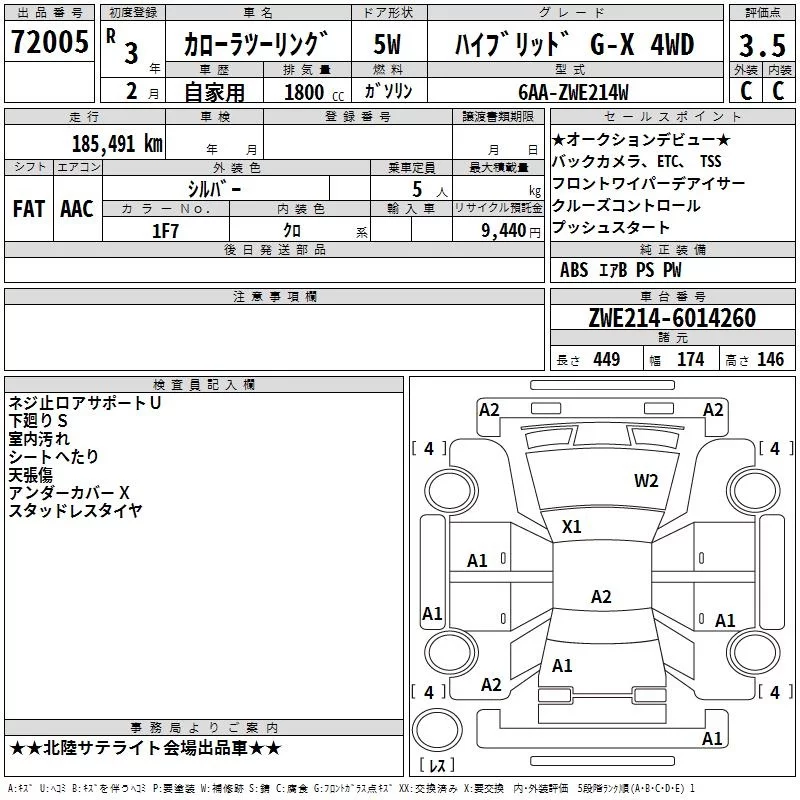The height and width of the screenshot is (800, 800).
Task: Click ★★北陸サテライト会場出品車★★ notice
Action: tap(145, 748)
